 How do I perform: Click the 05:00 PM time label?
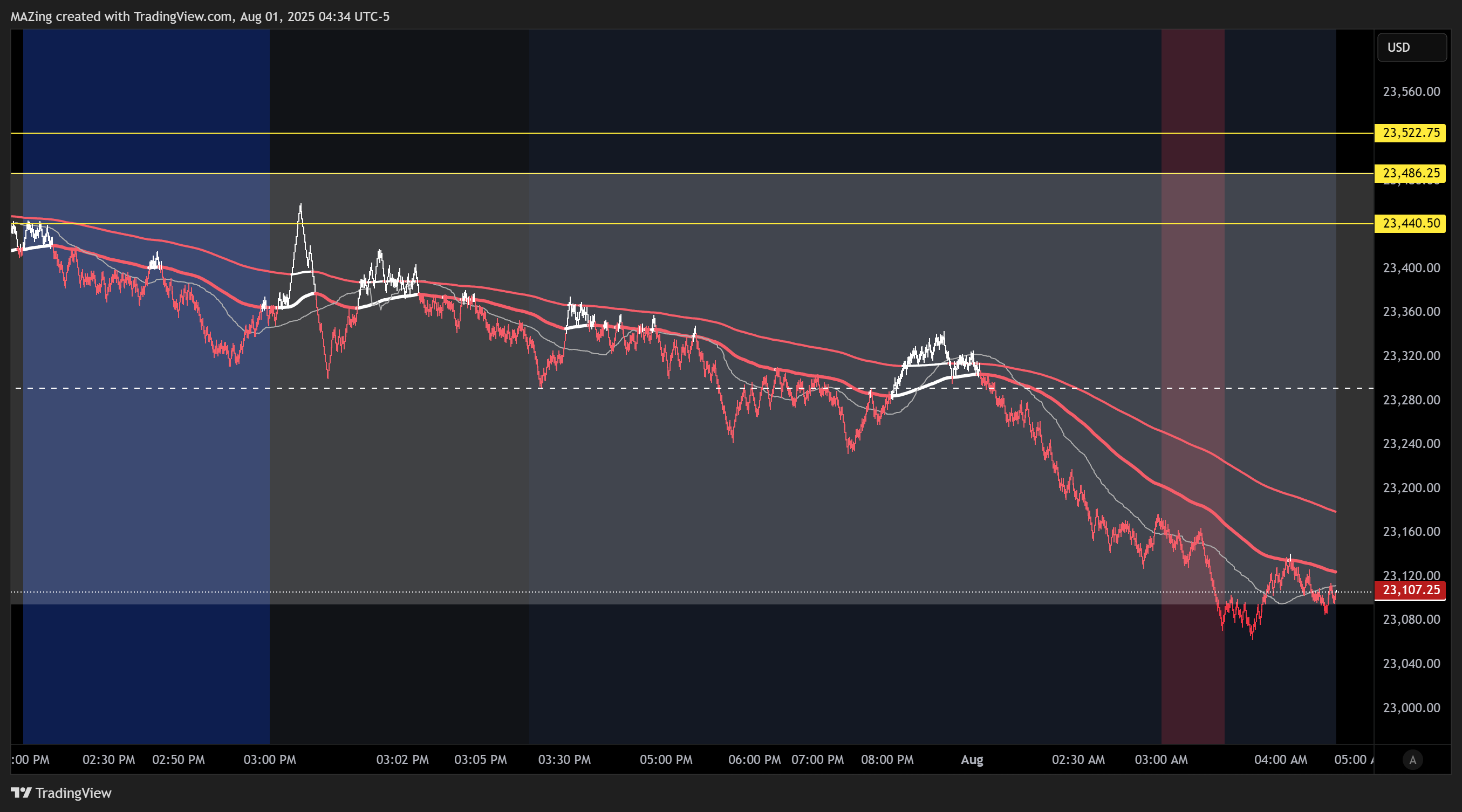click(x=666, y=760)
